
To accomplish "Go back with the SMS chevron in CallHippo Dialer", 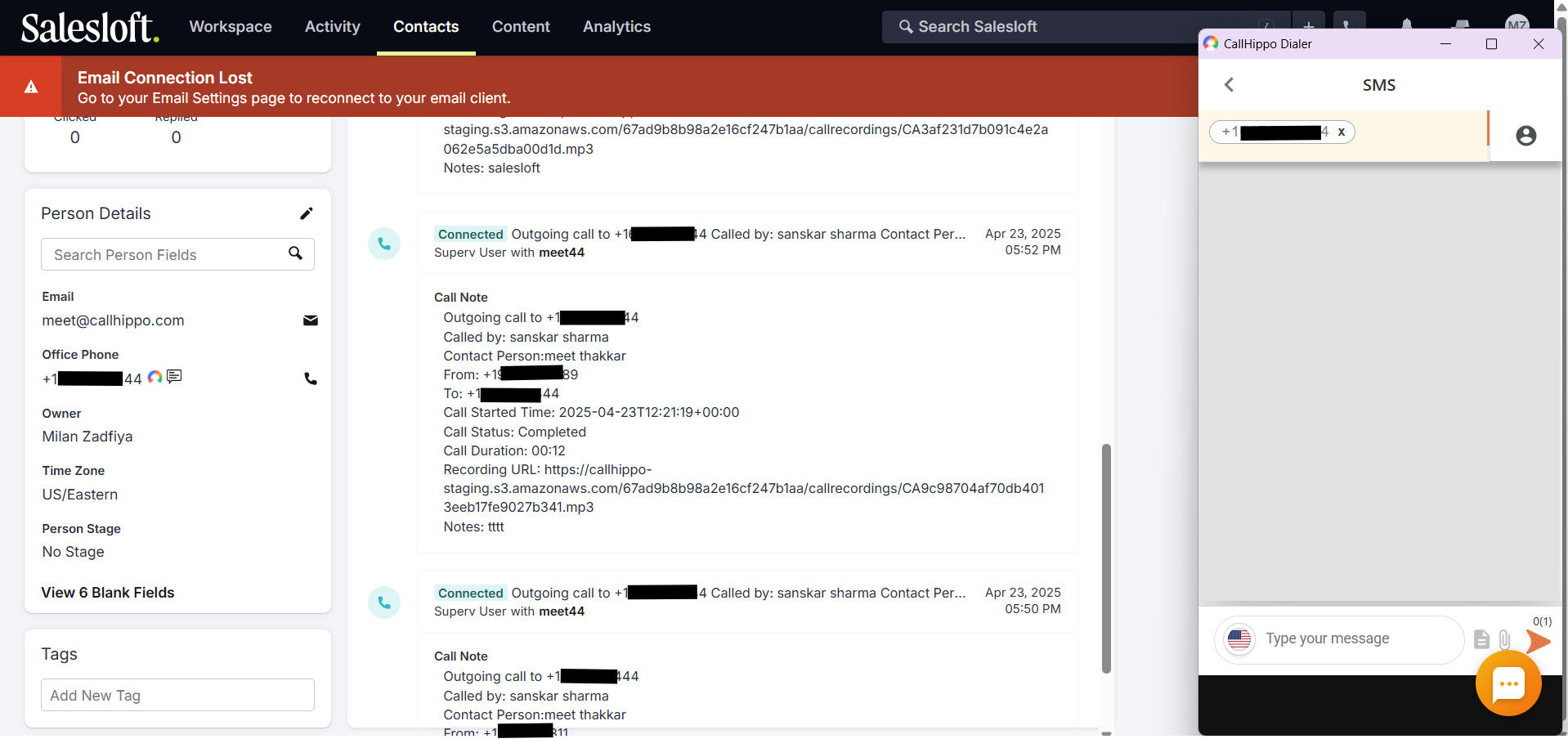I will click(1229, 85).
